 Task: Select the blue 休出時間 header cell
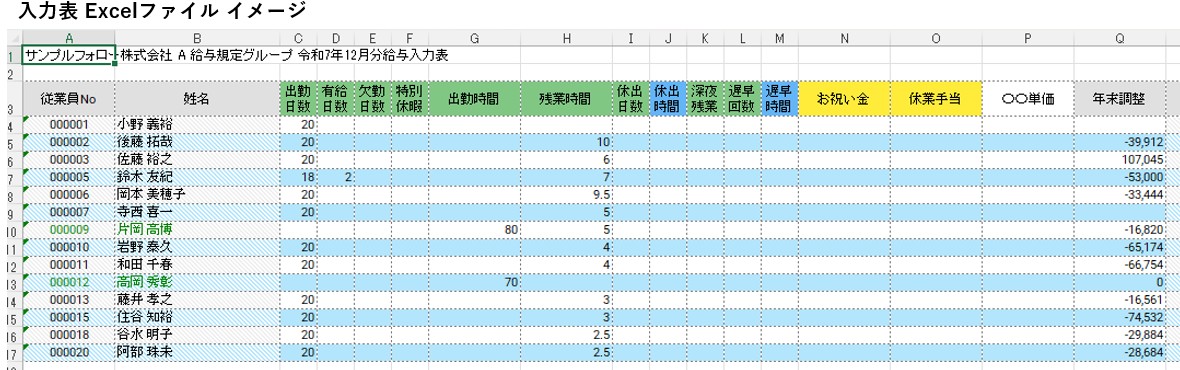(x=668, y=98)
